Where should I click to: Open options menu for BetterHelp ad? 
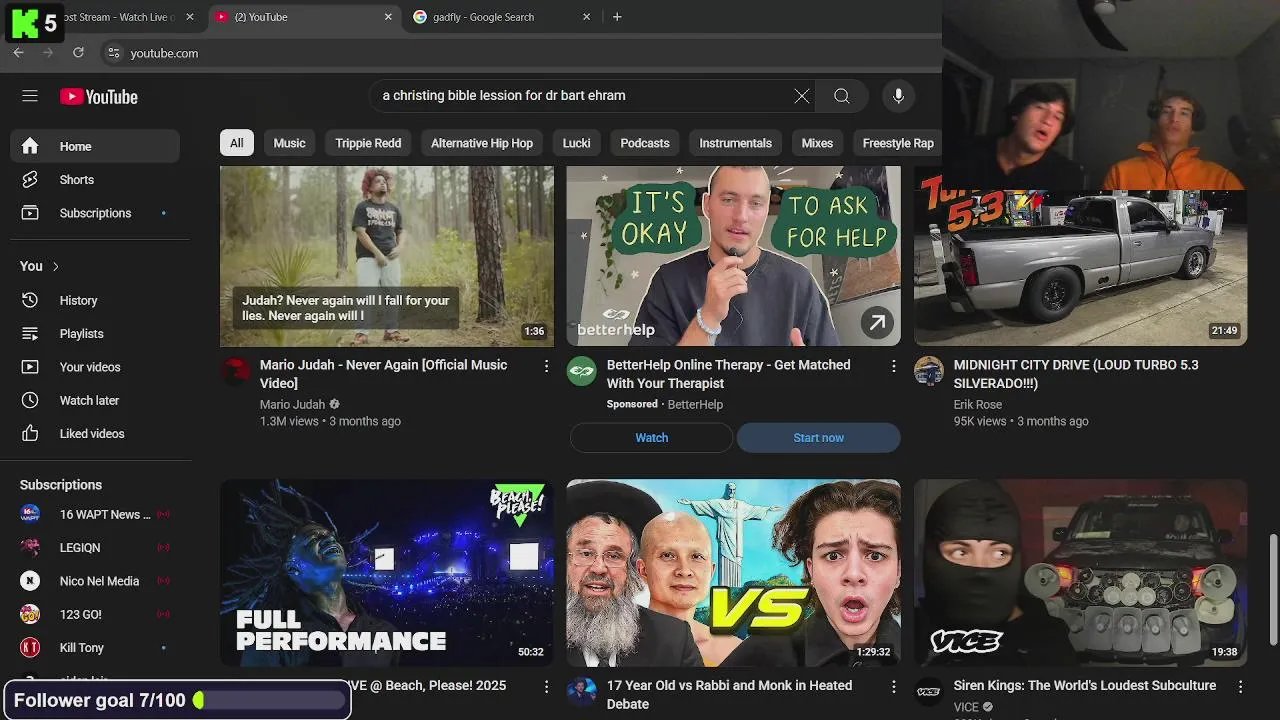893,367
